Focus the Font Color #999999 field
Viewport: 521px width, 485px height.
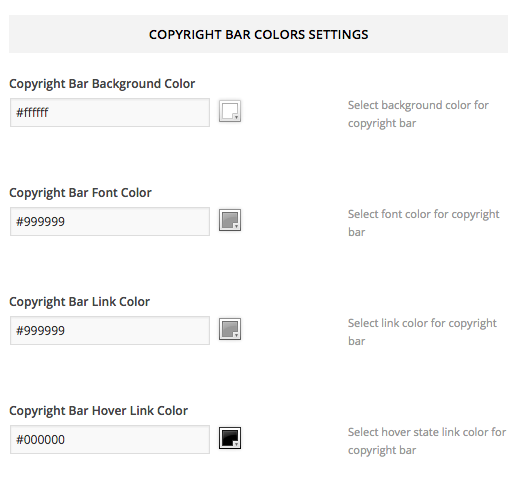pos(110,222)
